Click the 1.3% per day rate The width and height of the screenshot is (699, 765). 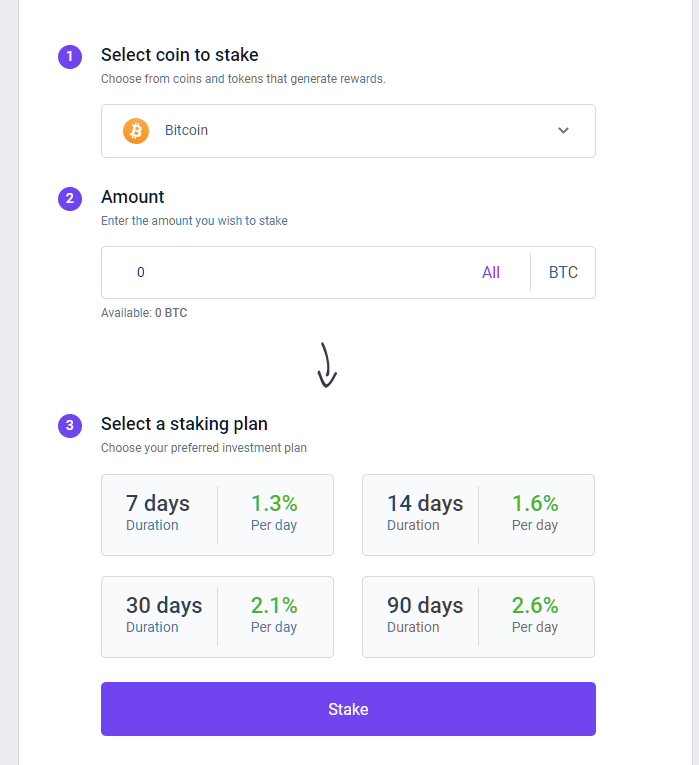click(x=274, y=503)
